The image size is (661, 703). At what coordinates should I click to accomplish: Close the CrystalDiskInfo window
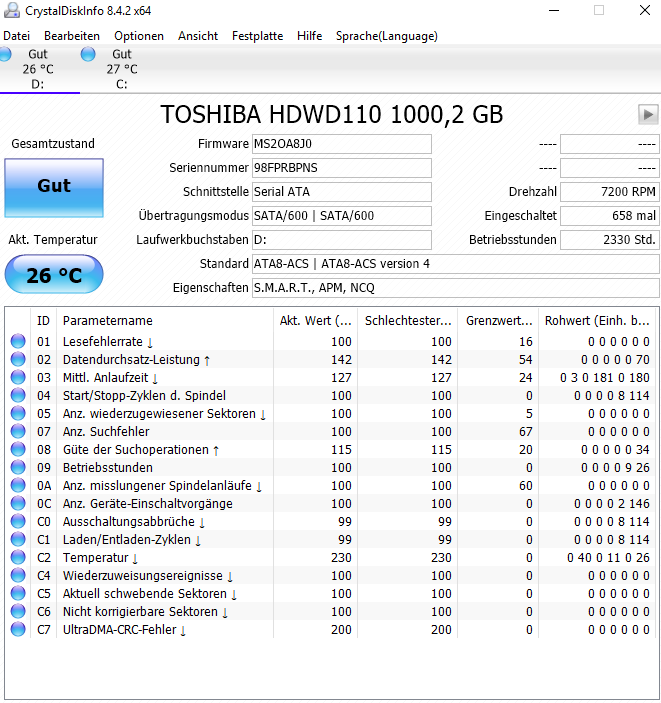(x=645, y=10)
